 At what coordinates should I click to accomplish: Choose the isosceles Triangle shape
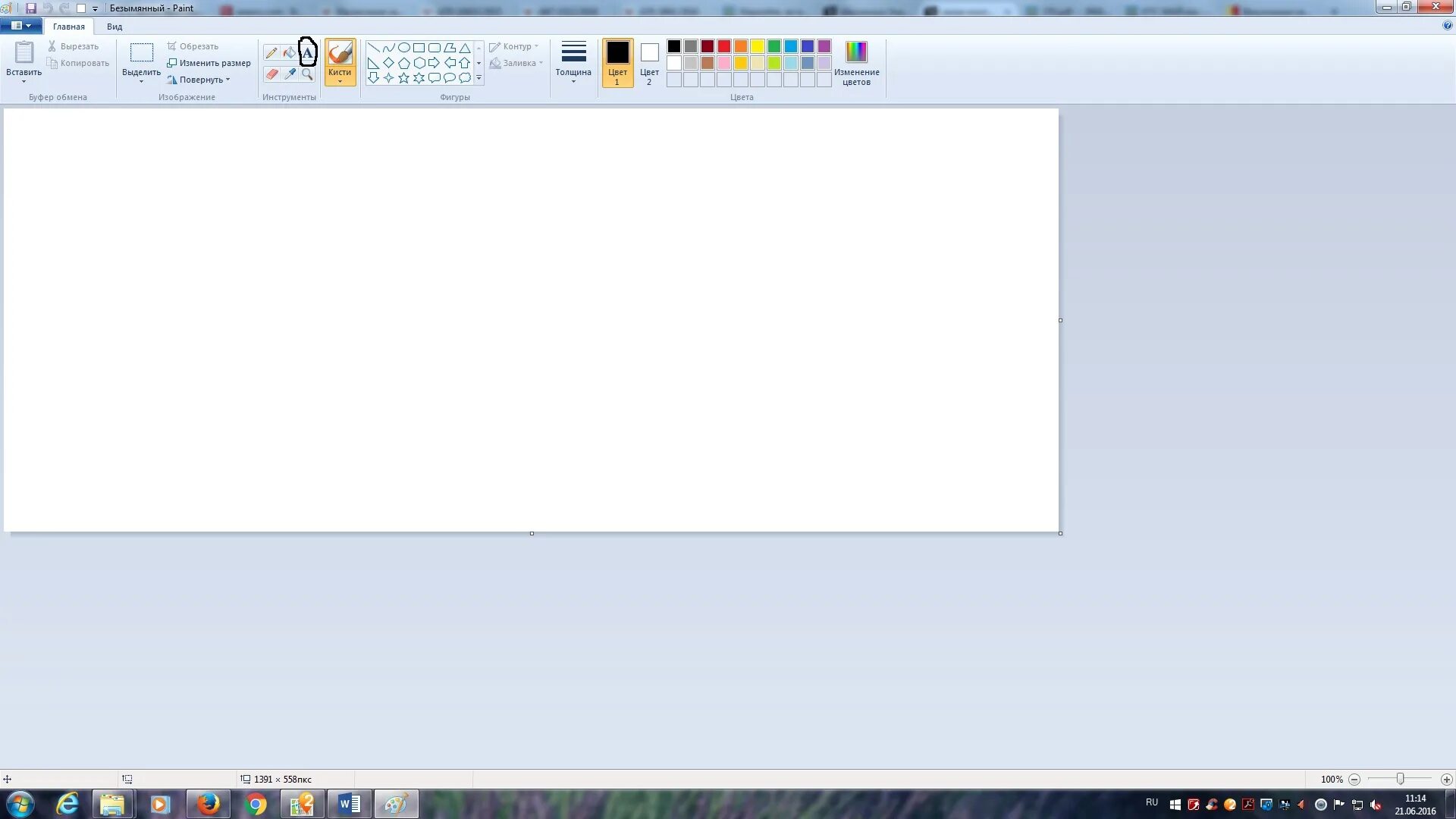click(x=464, y=48)
